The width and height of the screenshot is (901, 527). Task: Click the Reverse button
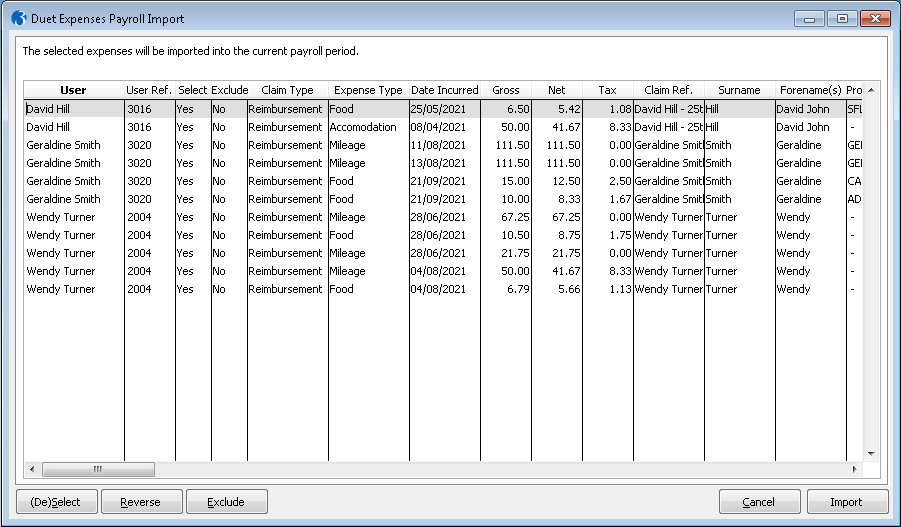(141, 502)
